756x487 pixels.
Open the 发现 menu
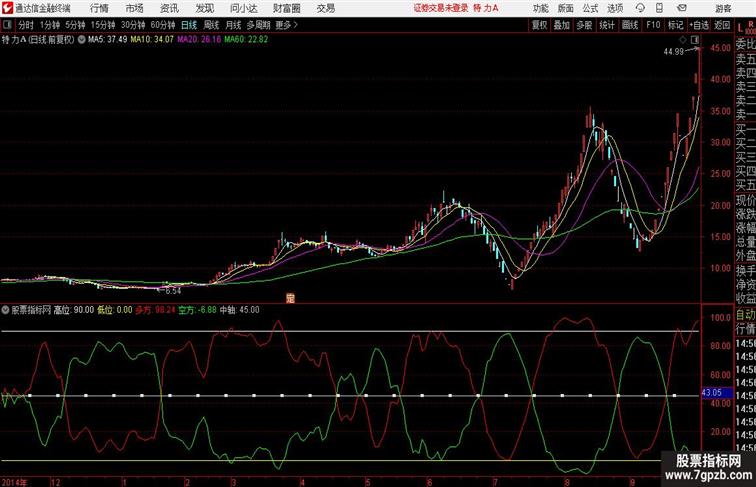point(204,8)
